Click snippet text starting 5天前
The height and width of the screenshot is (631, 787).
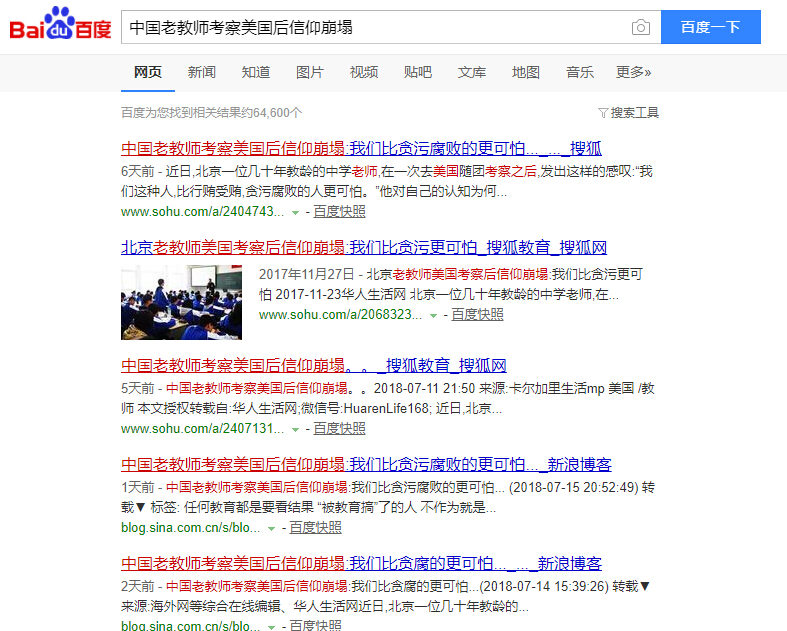[387, 399]
